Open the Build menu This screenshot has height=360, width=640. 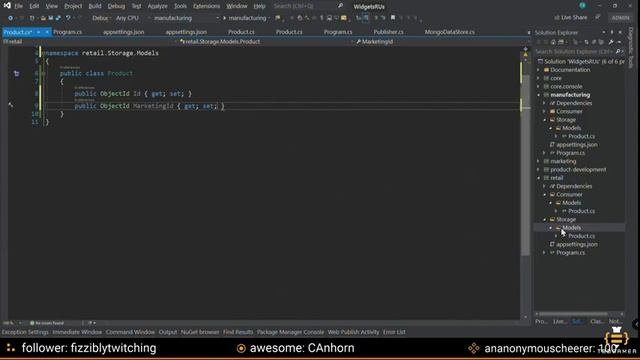click(x=95, y=6)
